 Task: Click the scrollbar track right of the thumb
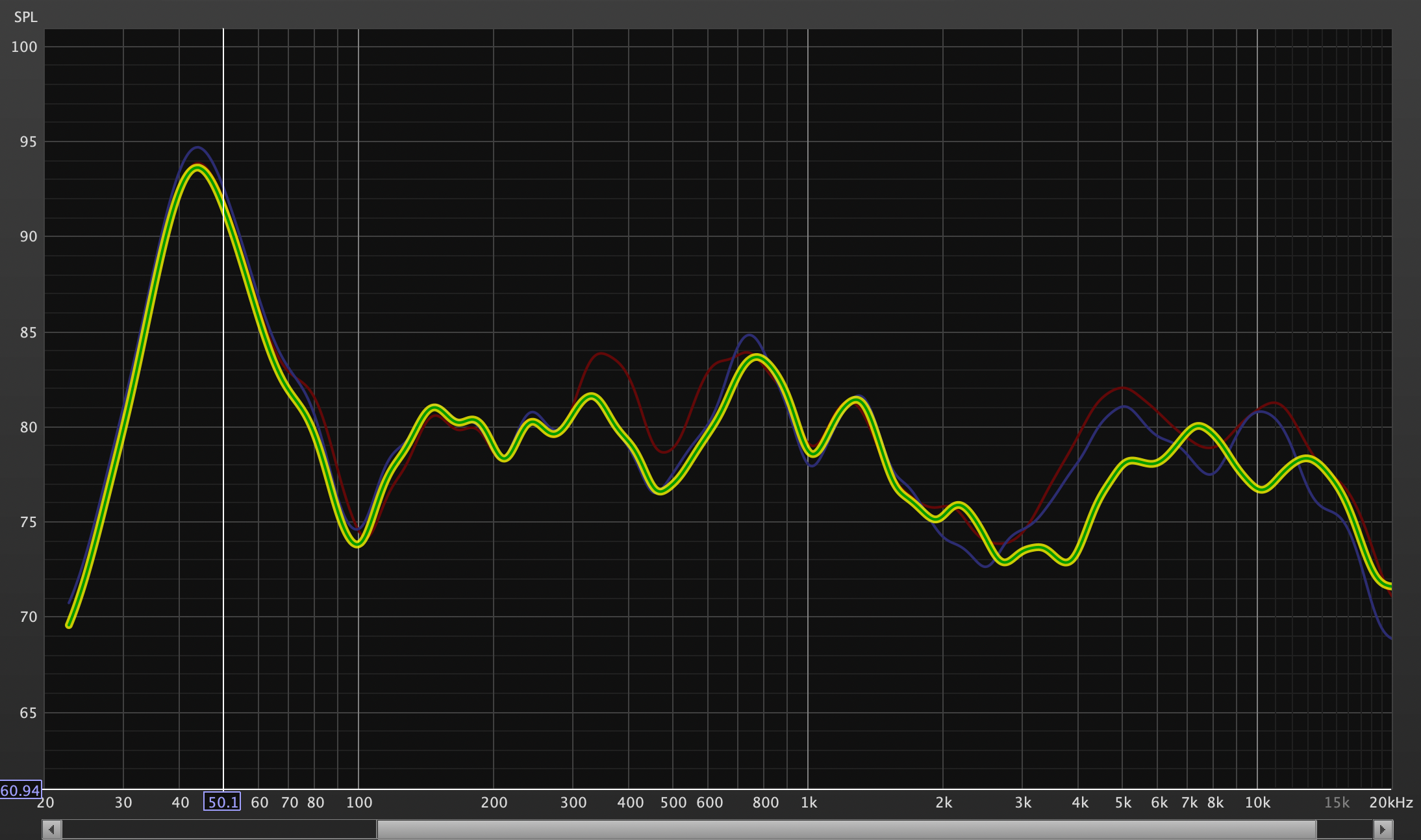[x=1343, y=830]
